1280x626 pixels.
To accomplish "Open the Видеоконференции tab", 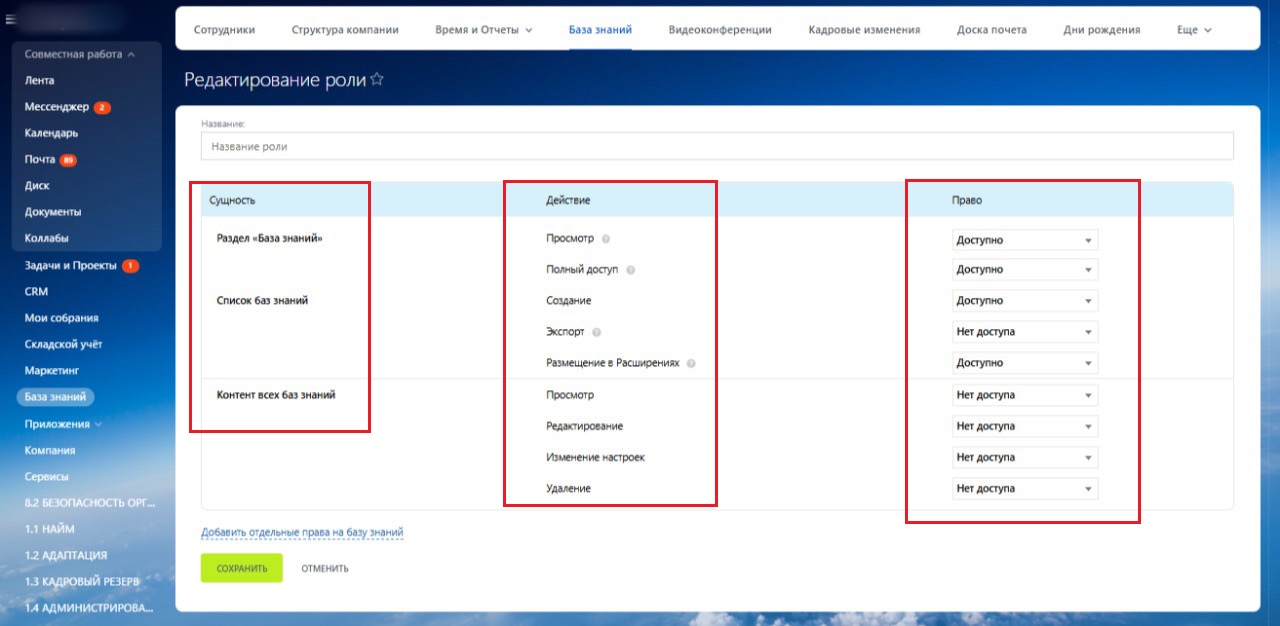I will pyautogui.click(x=720, y=30).
